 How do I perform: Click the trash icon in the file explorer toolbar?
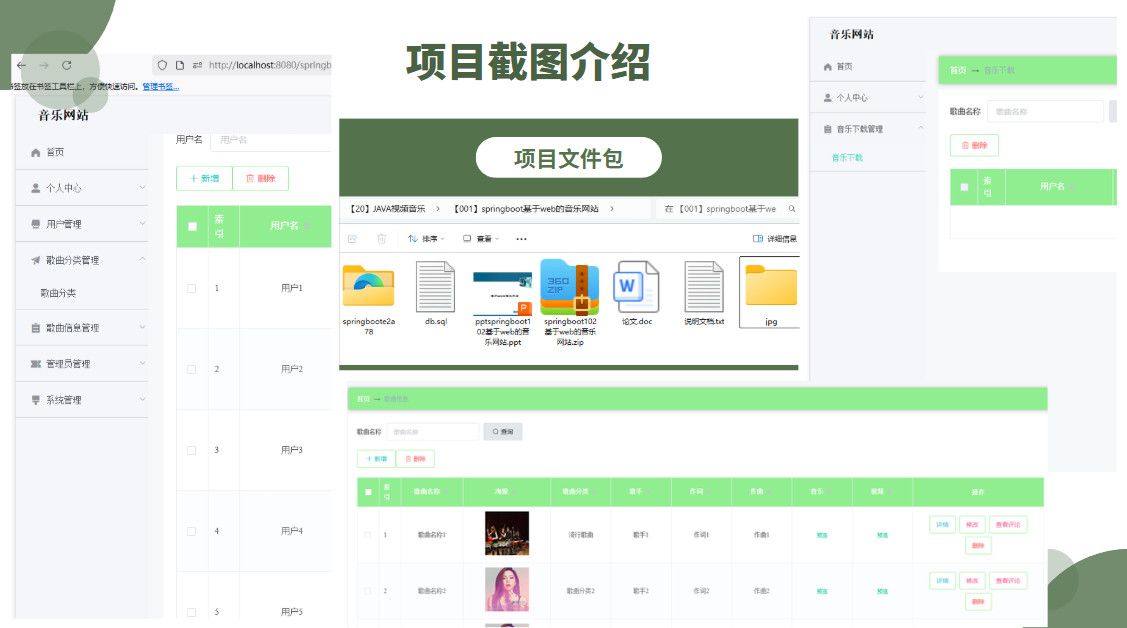click(382, 239)
